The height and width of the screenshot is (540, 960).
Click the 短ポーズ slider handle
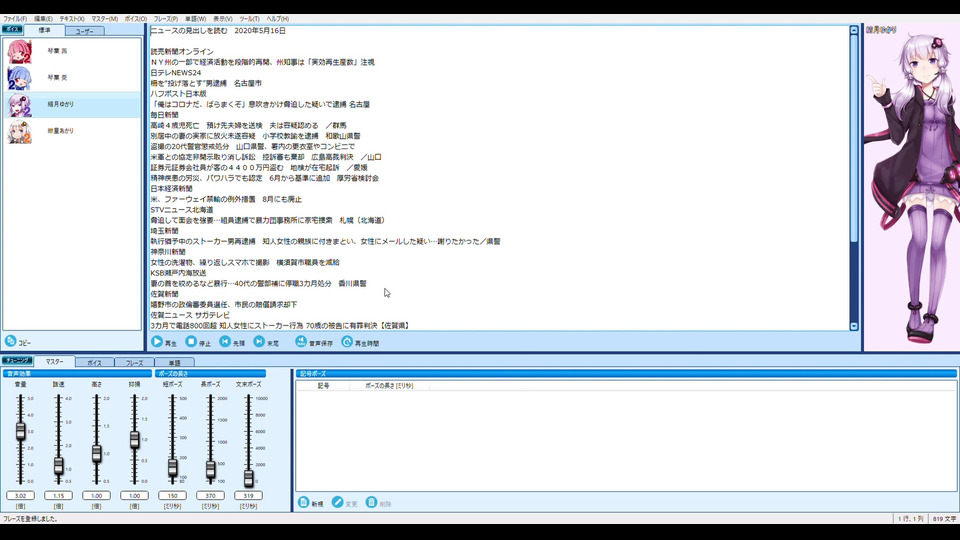coord(172,468)
